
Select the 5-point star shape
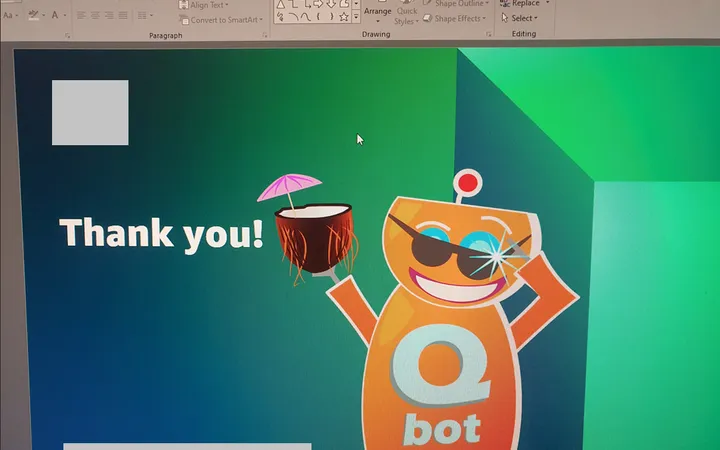pyautogui.click(x=343, y=17)
